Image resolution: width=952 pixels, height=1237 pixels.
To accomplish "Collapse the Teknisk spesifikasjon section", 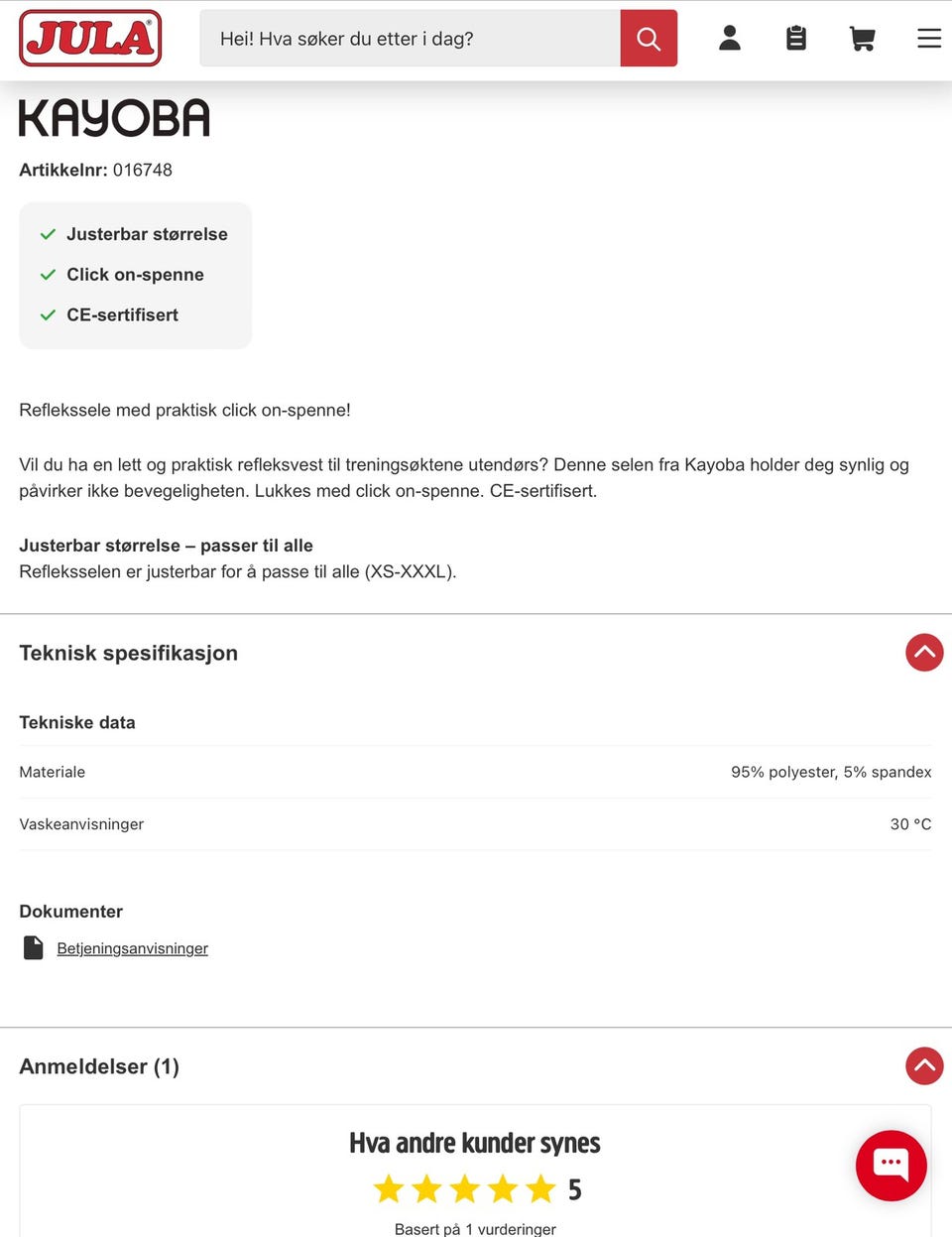I will (x=923, y=653).
